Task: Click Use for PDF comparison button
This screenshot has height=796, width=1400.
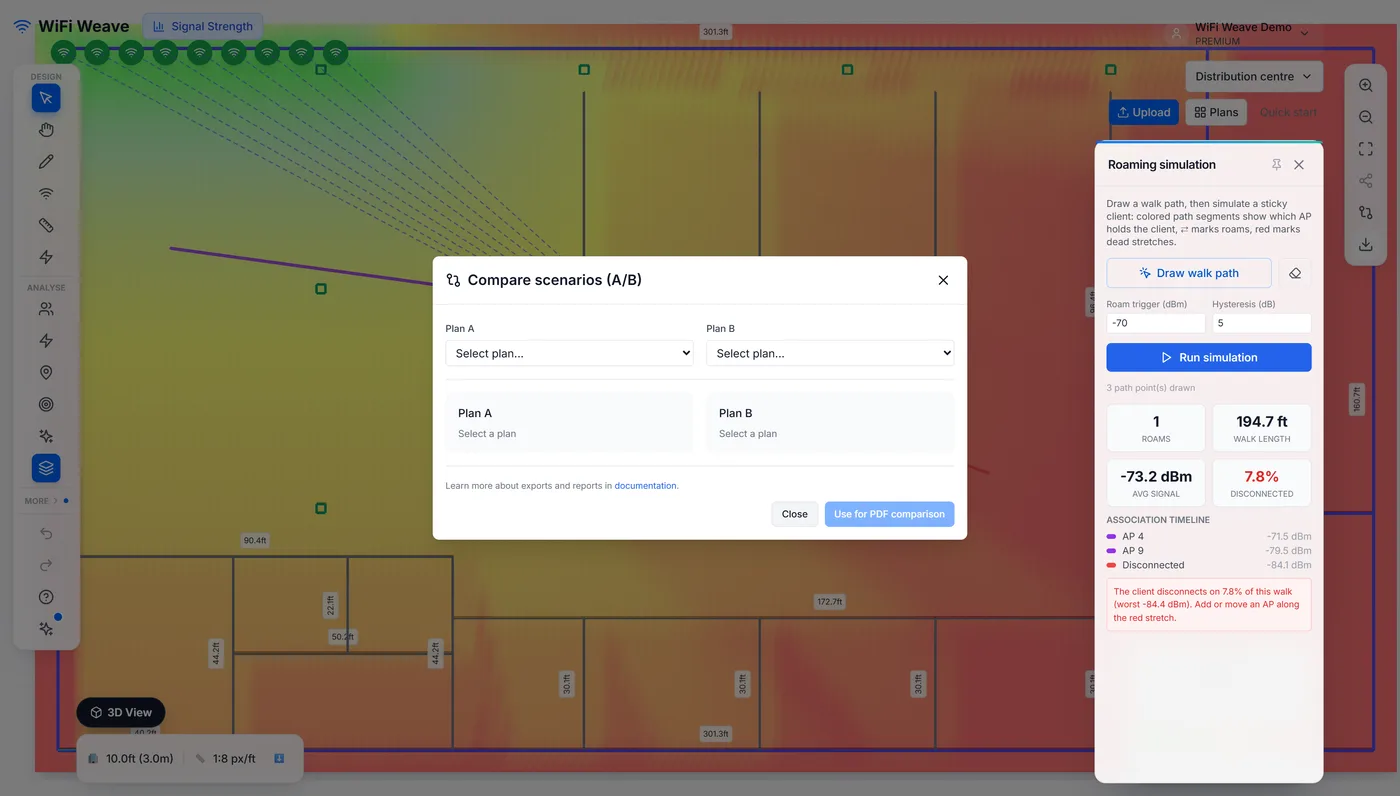Action: (x=889, y=514)
